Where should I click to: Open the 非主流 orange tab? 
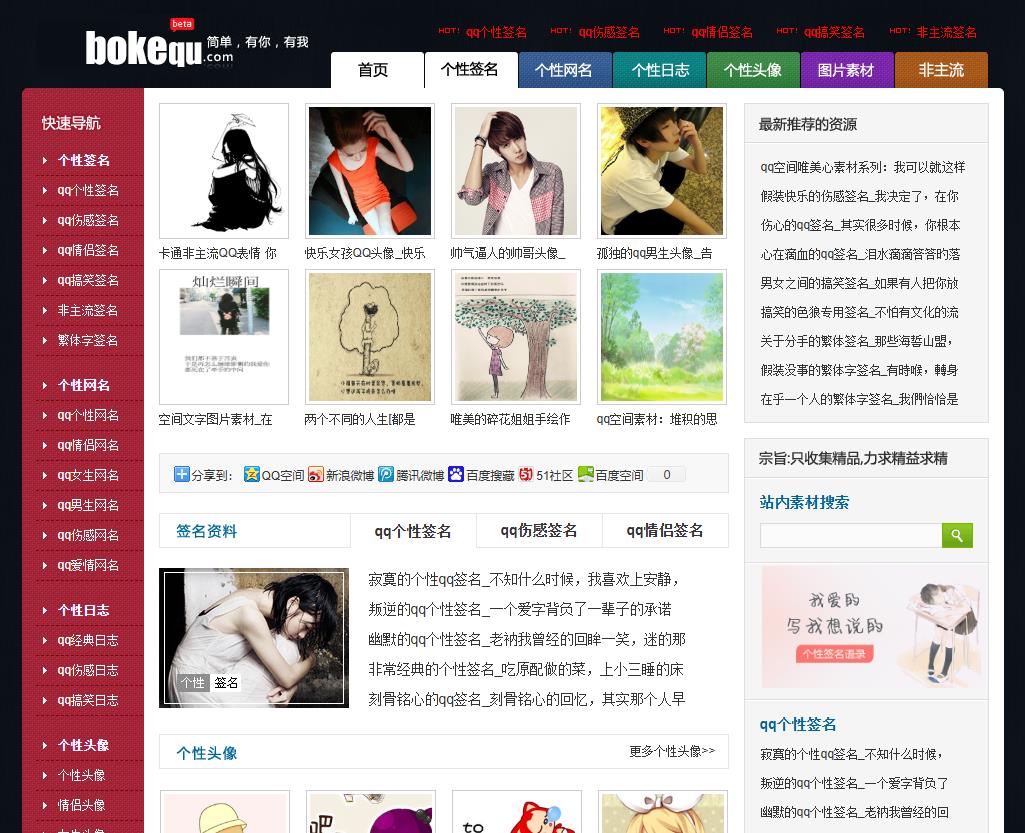coord(941,70)
